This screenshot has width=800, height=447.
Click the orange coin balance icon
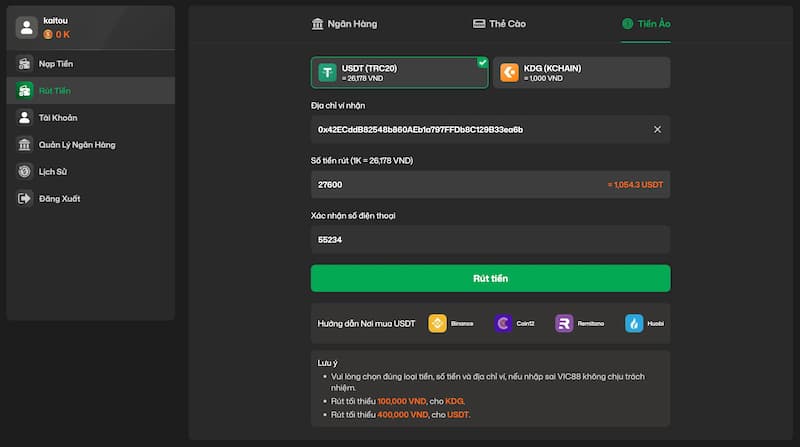click(47, 35)
